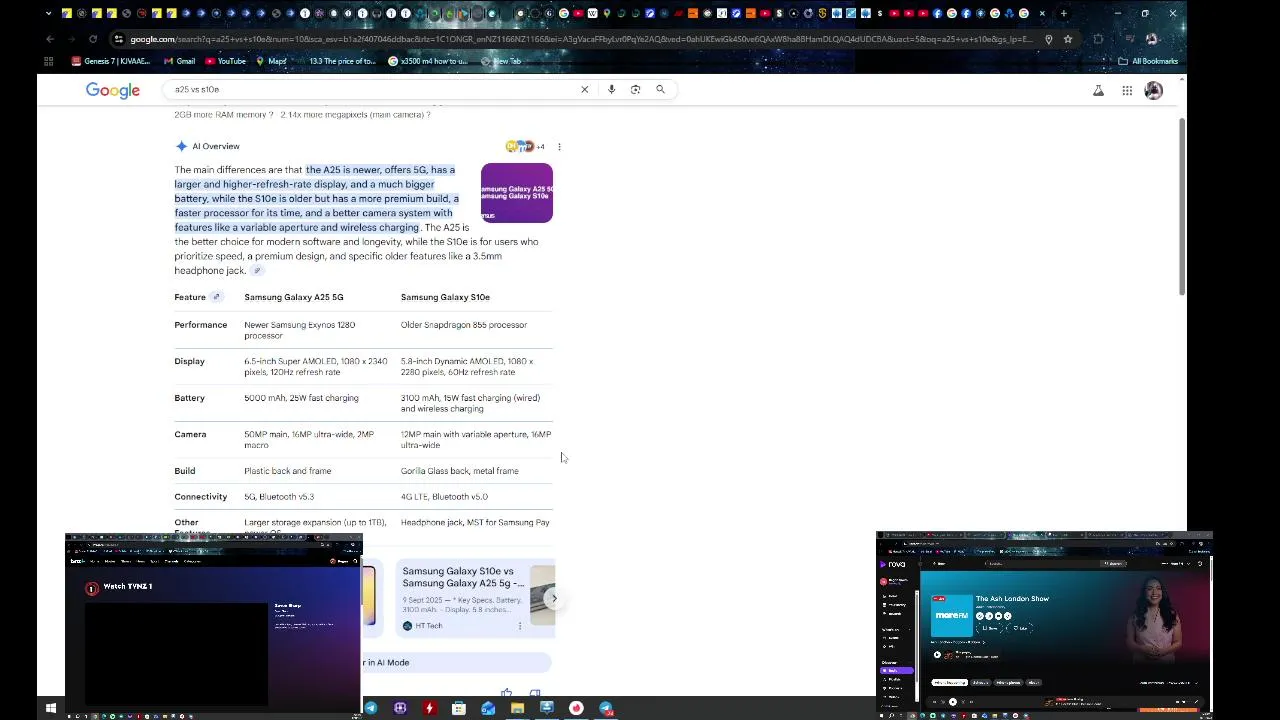Open a new browser tab with plus button
The width and height of the screenshot is (1280, 720).
click(x=1063, y=13)
